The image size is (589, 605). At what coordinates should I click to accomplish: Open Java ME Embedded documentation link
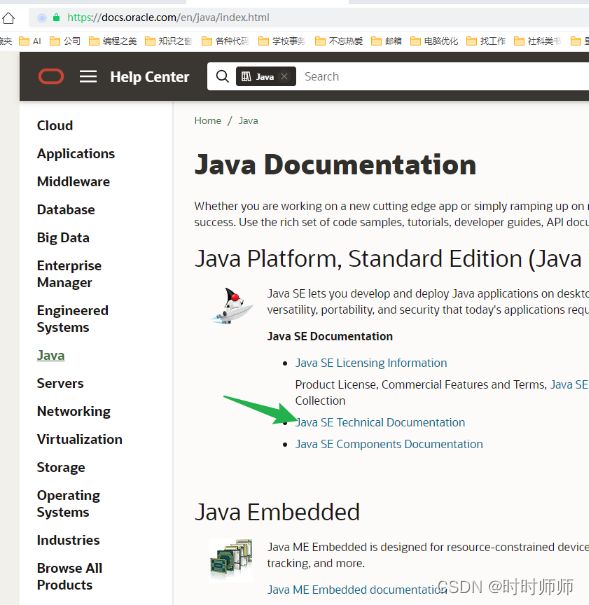357,590
